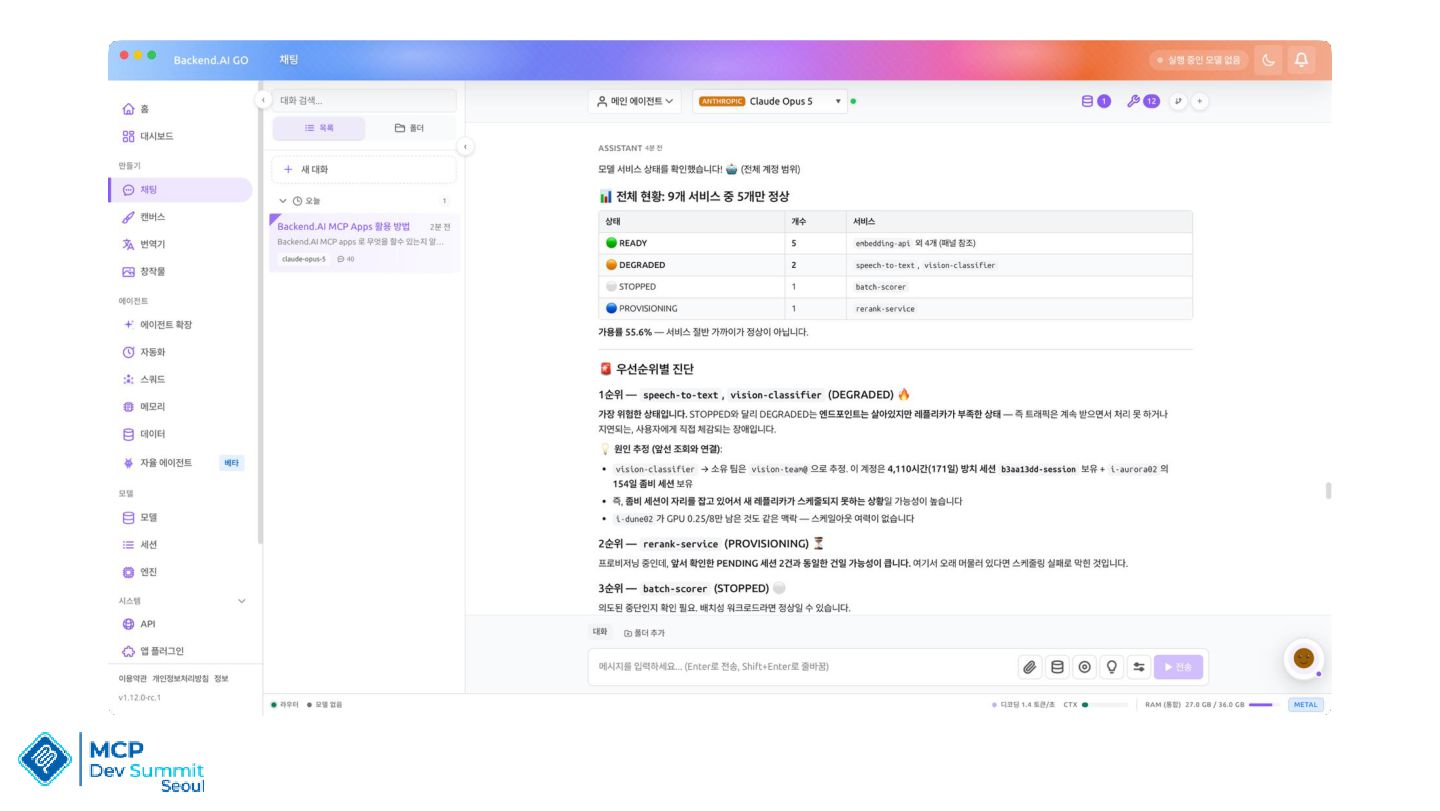Select the 대화 tab above the message box

(x=600, y=632)
